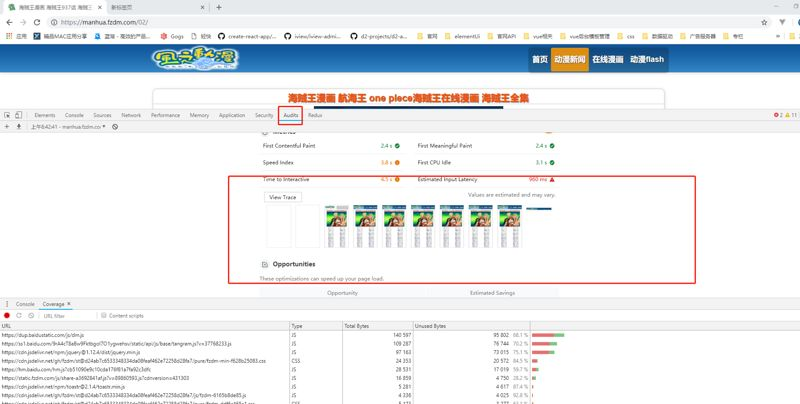This screenshot has height=404, width=800.
Task: Activate the DevTools inspect element tool
Action: click(x=7, y=115)
